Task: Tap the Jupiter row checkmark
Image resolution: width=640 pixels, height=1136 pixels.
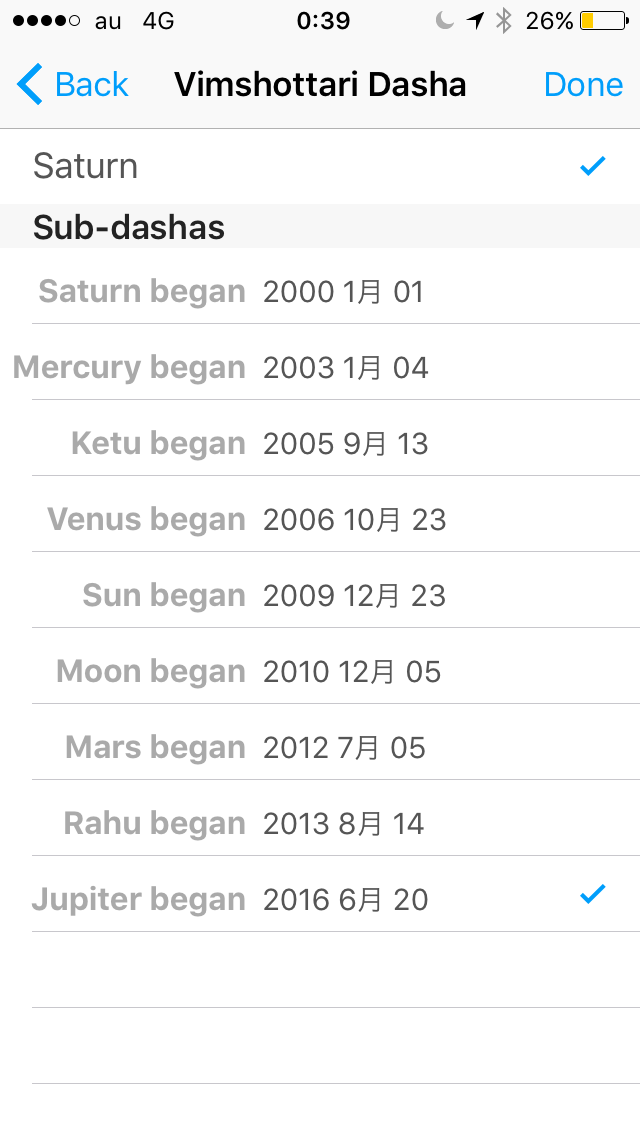Action: click(x=593, y=895)
